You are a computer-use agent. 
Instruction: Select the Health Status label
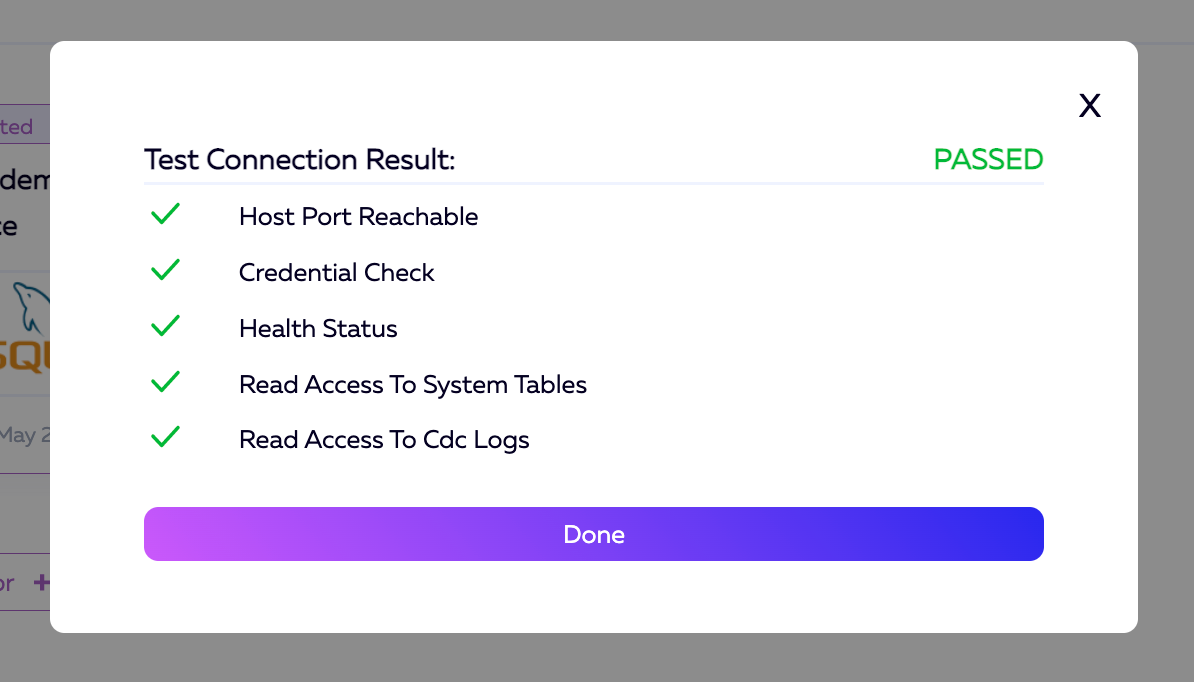(318, 329)
